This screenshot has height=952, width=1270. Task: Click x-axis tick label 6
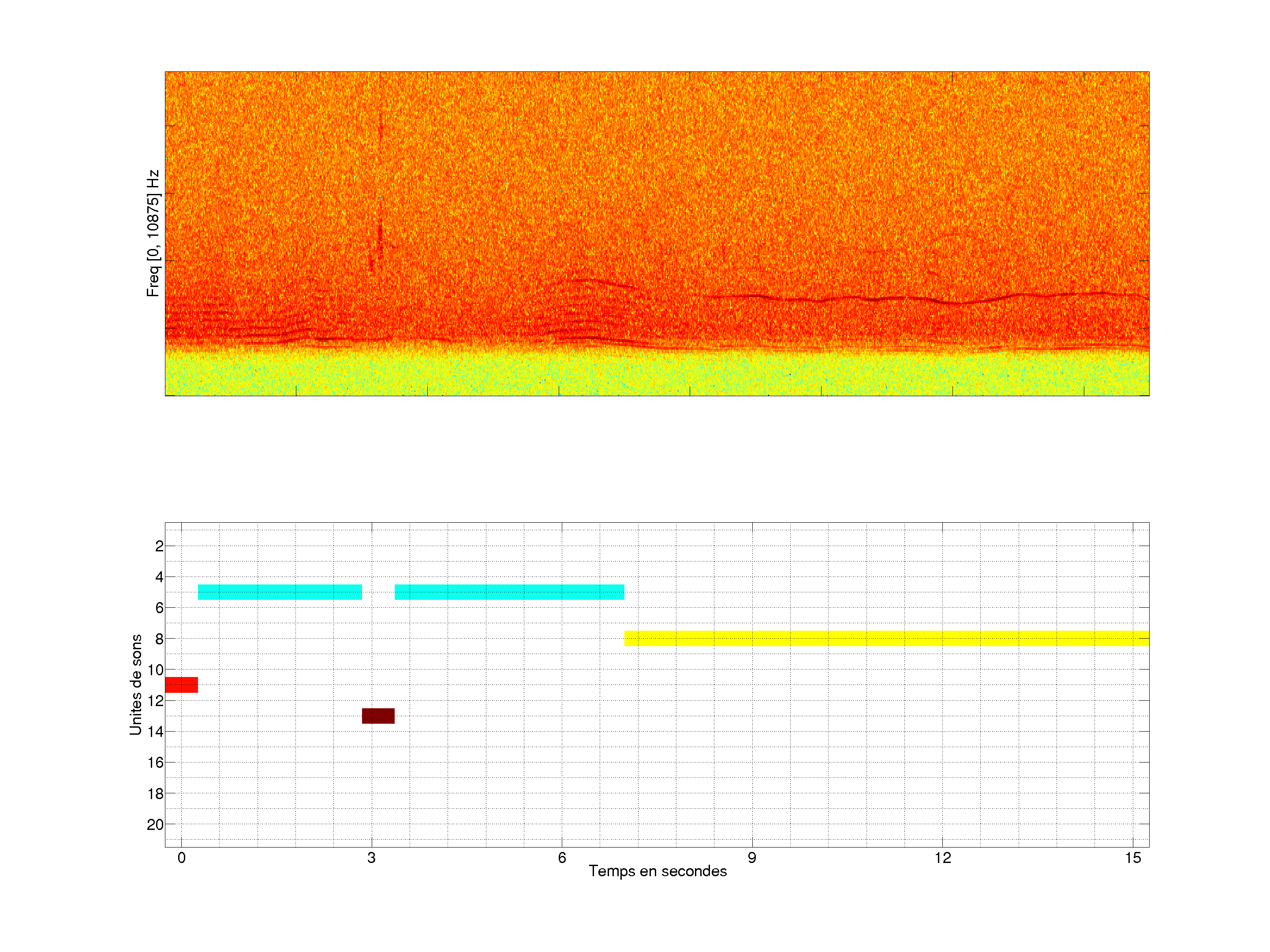click(x=561, y=858)
